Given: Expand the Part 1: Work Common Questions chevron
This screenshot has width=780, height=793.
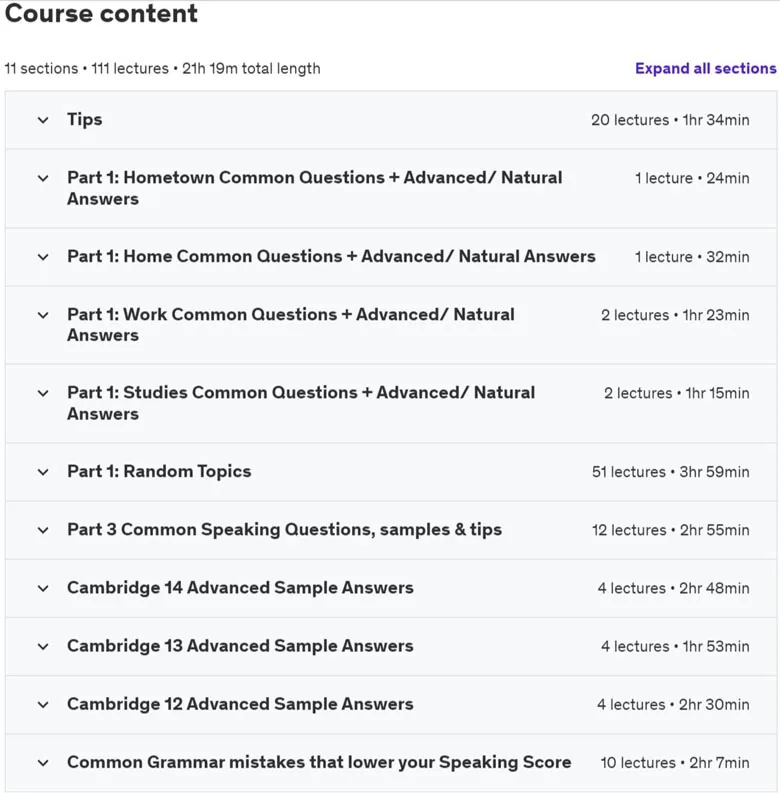Looking at the screenshot, I should (x=43, y=315).
